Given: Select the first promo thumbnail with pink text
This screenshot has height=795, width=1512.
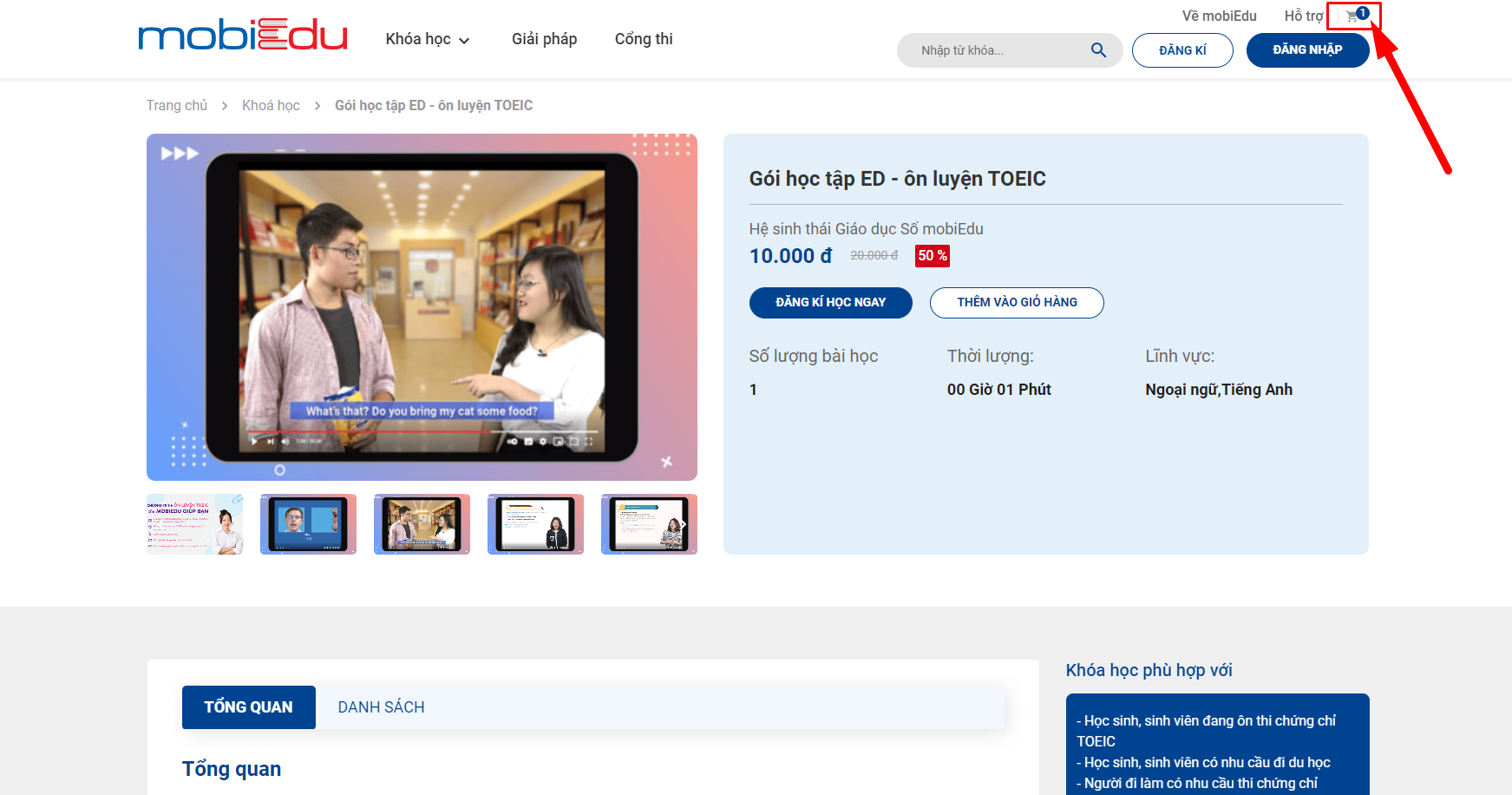Looking at the screenshot, I should (x=195, y=524).
